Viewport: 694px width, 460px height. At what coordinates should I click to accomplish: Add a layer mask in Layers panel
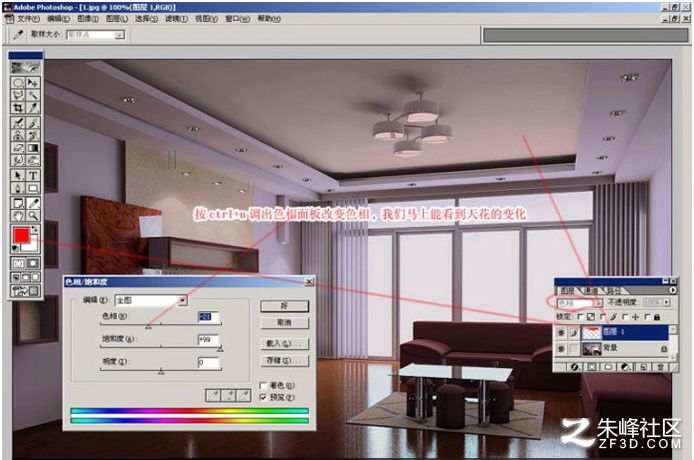pyautogui.click(x=592, y=367)
